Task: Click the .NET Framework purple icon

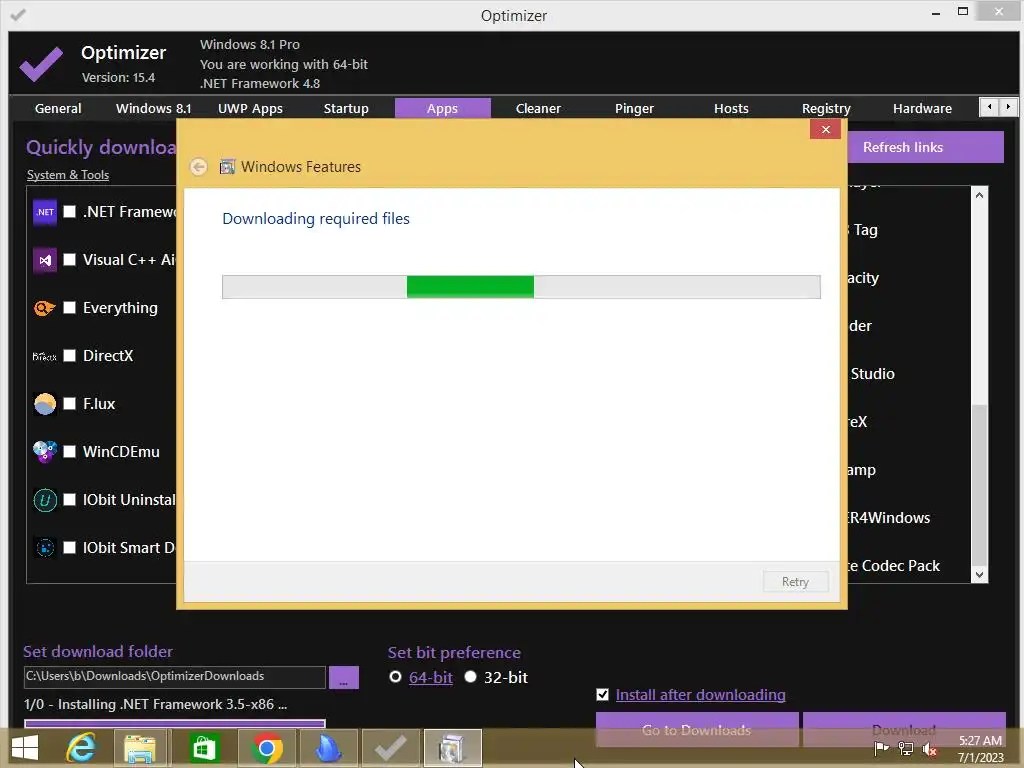Action: click(44, 212)
